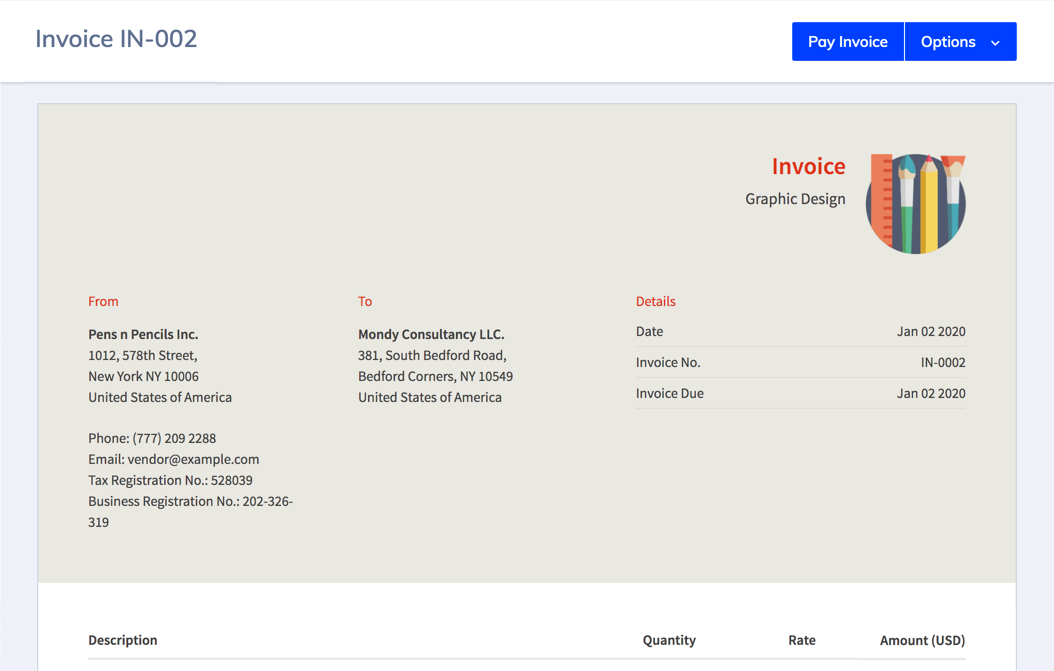Click the Amount (USD) column header
The height and width of the screenshot is (671, 1054).
coord(922,640)
